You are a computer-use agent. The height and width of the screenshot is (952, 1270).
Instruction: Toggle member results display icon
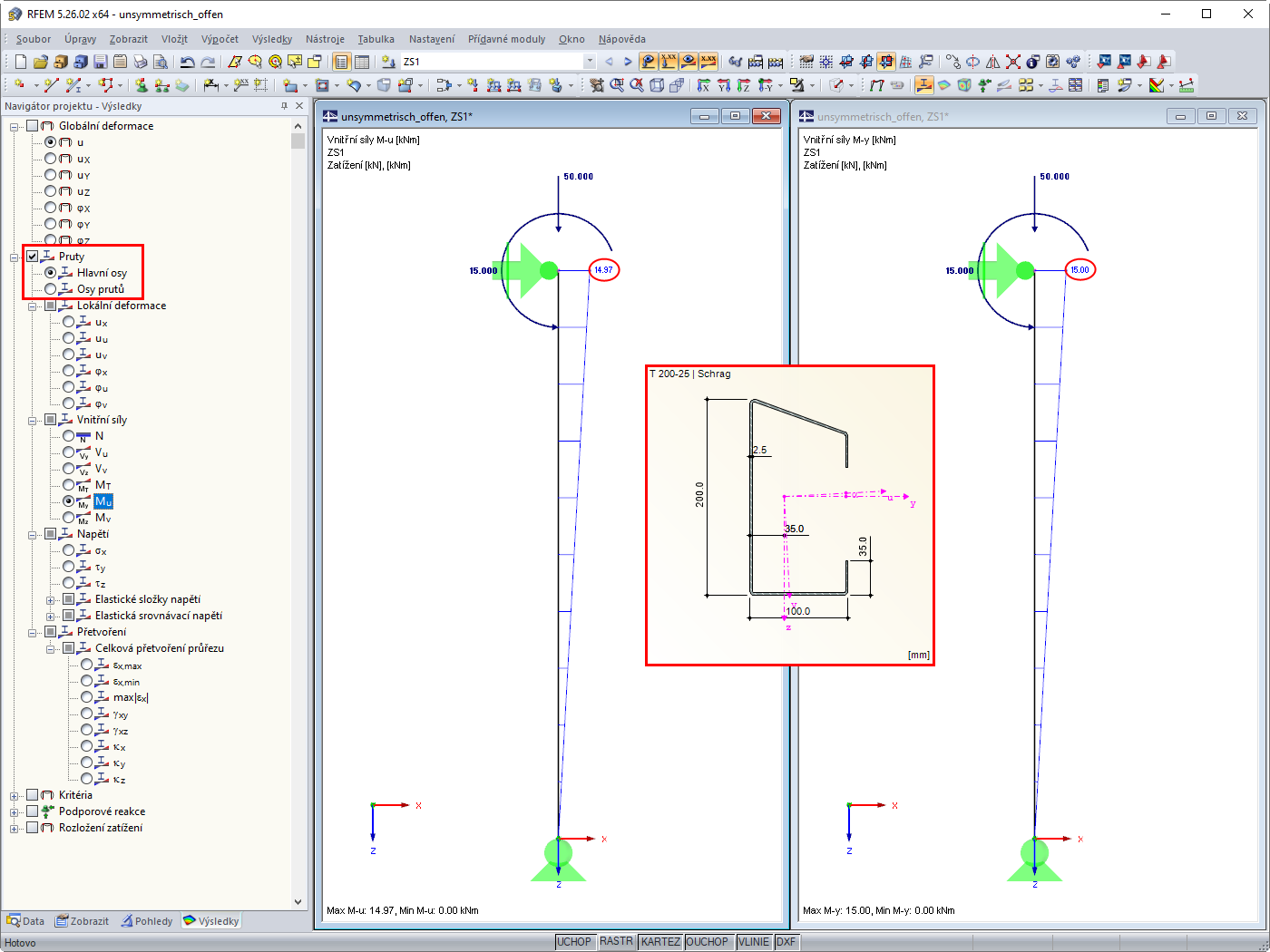click(x=923, y=85)
